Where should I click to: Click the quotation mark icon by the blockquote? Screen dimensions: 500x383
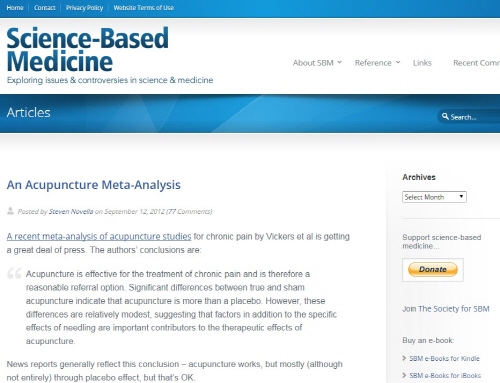(x=14, y=274)
